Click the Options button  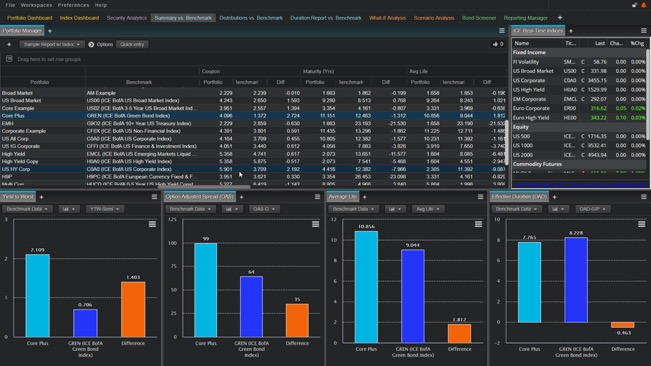(x=100, y=44)
